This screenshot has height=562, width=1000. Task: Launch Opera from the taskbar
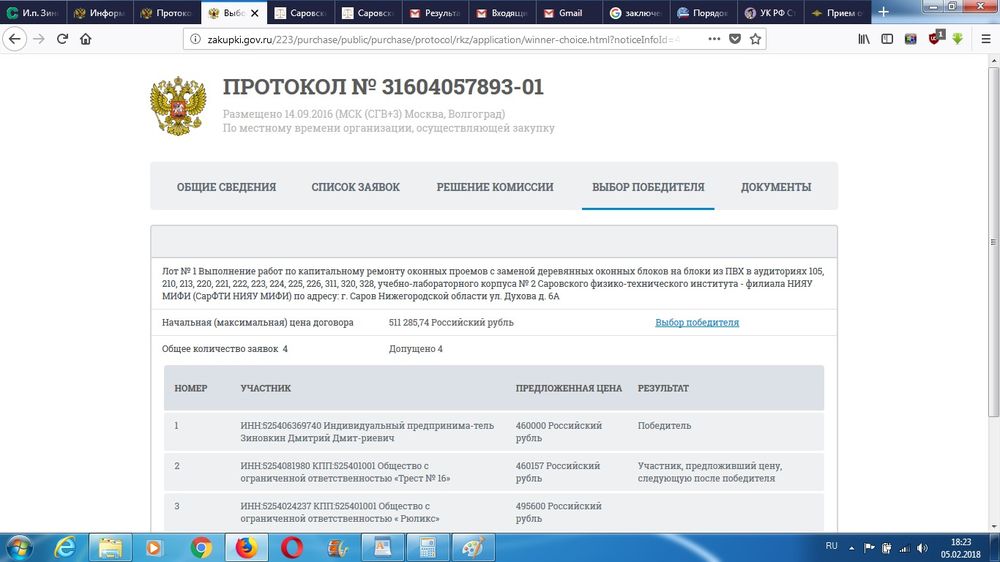click(292, 547)
